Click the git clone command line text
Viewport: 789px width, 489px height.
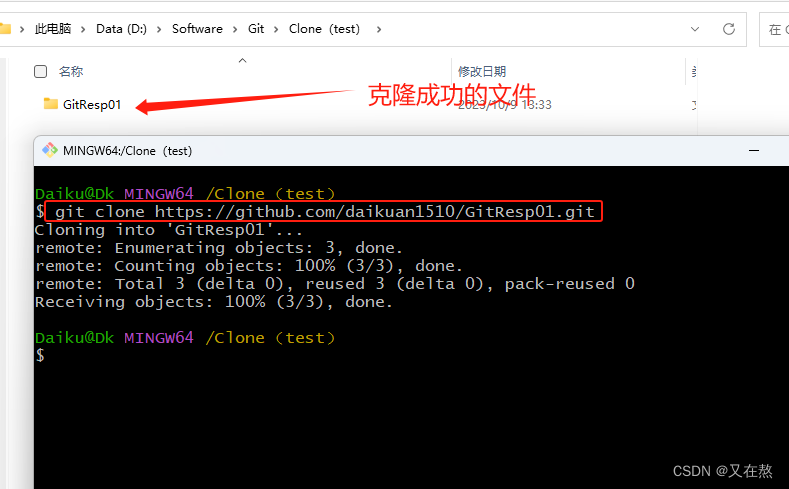point(325,211)
